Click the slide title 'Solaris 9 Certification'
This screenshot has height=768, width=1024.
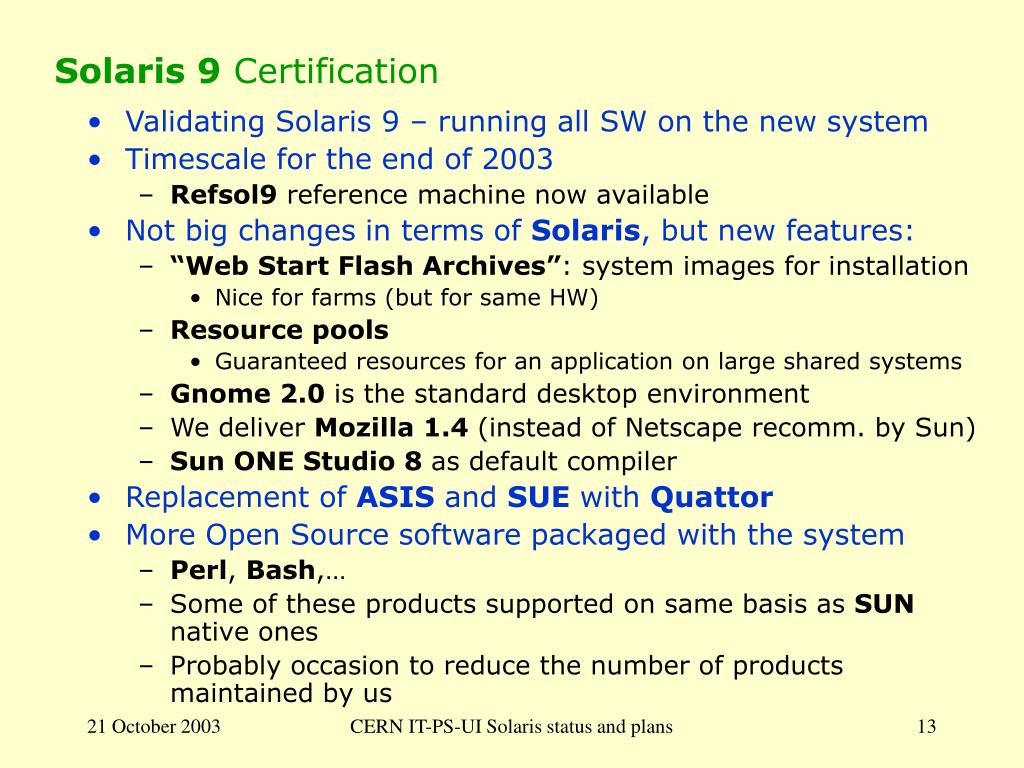246,71
